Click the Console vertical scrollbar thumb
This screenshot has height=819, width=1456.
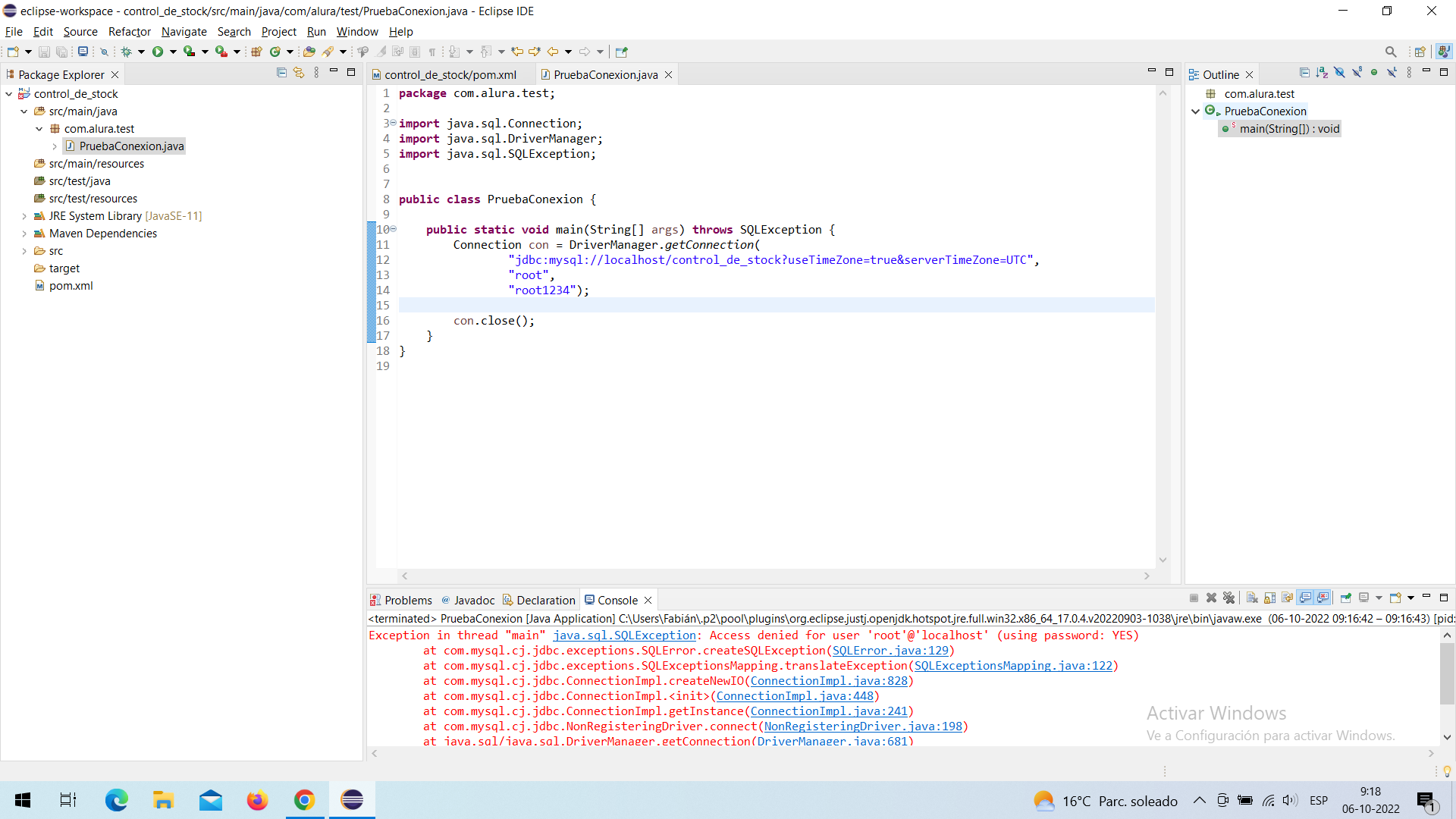click(x=1447, y=675)
